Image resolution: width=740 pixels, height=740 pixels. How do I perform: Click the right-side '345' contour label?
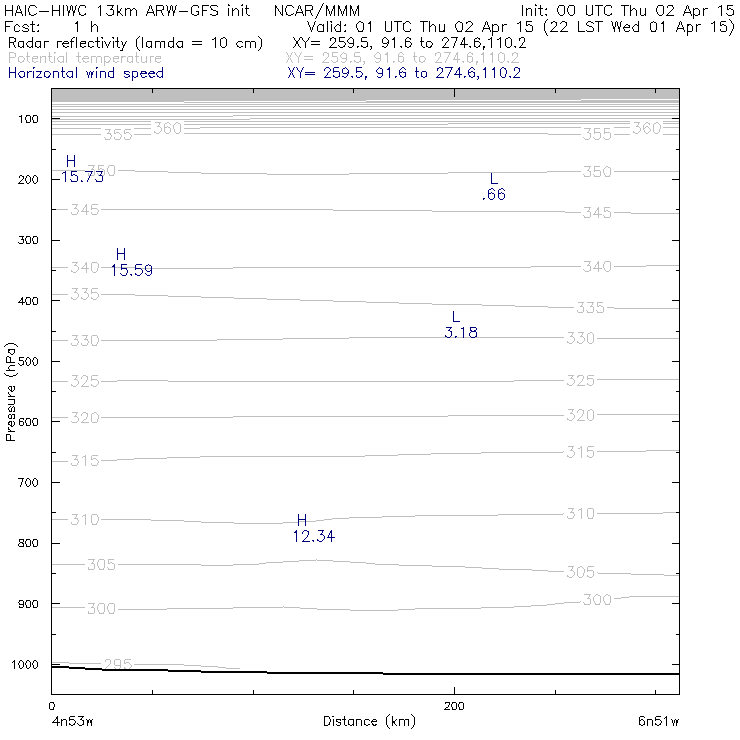click(x=597, y=213)
